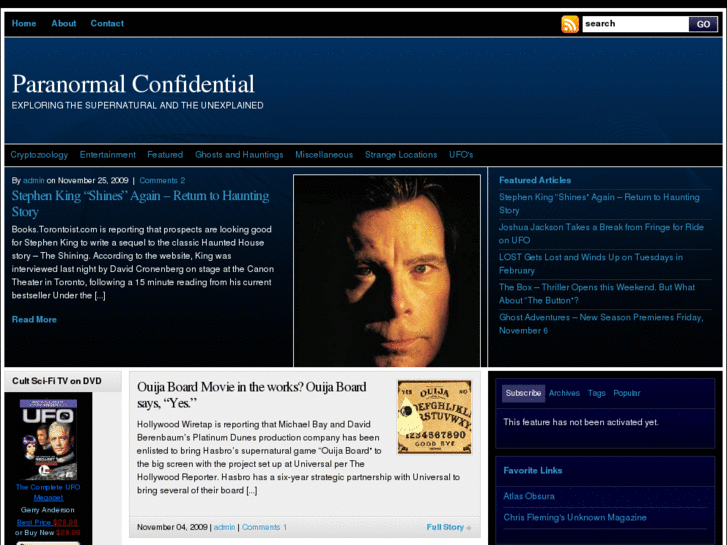Click 'This feature has not been activated yet' text
The height and width of the screenshot is (545, 727).
pos(581,423)
